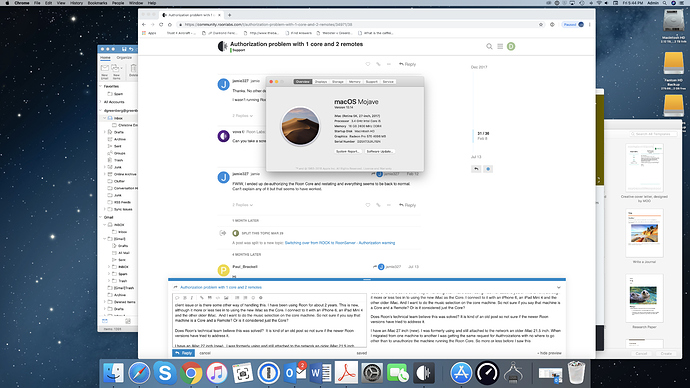Image resolution: width=690 pixels, height=388 pixels.
Task: Click the Software Update button
Action: (x=380, y=151)
